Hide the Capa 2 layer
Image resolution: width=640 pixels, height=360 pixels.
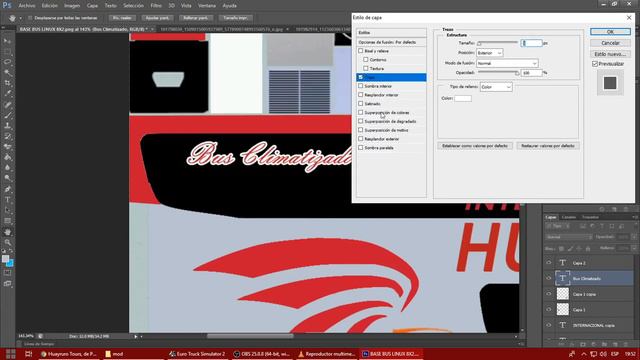549,263
